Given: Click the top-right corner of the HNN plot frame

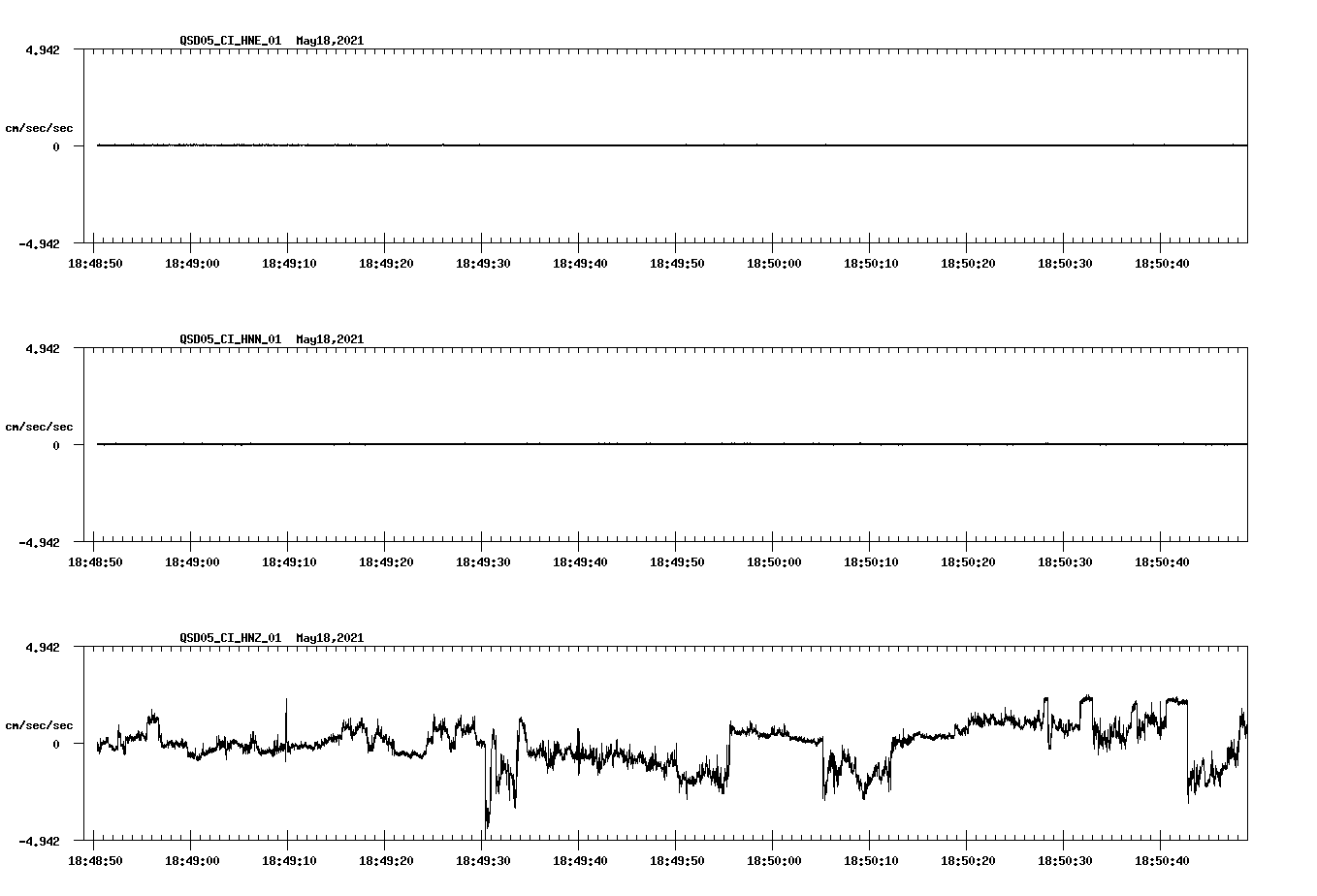Looking at the screenshot, I should pos(1247,345).
